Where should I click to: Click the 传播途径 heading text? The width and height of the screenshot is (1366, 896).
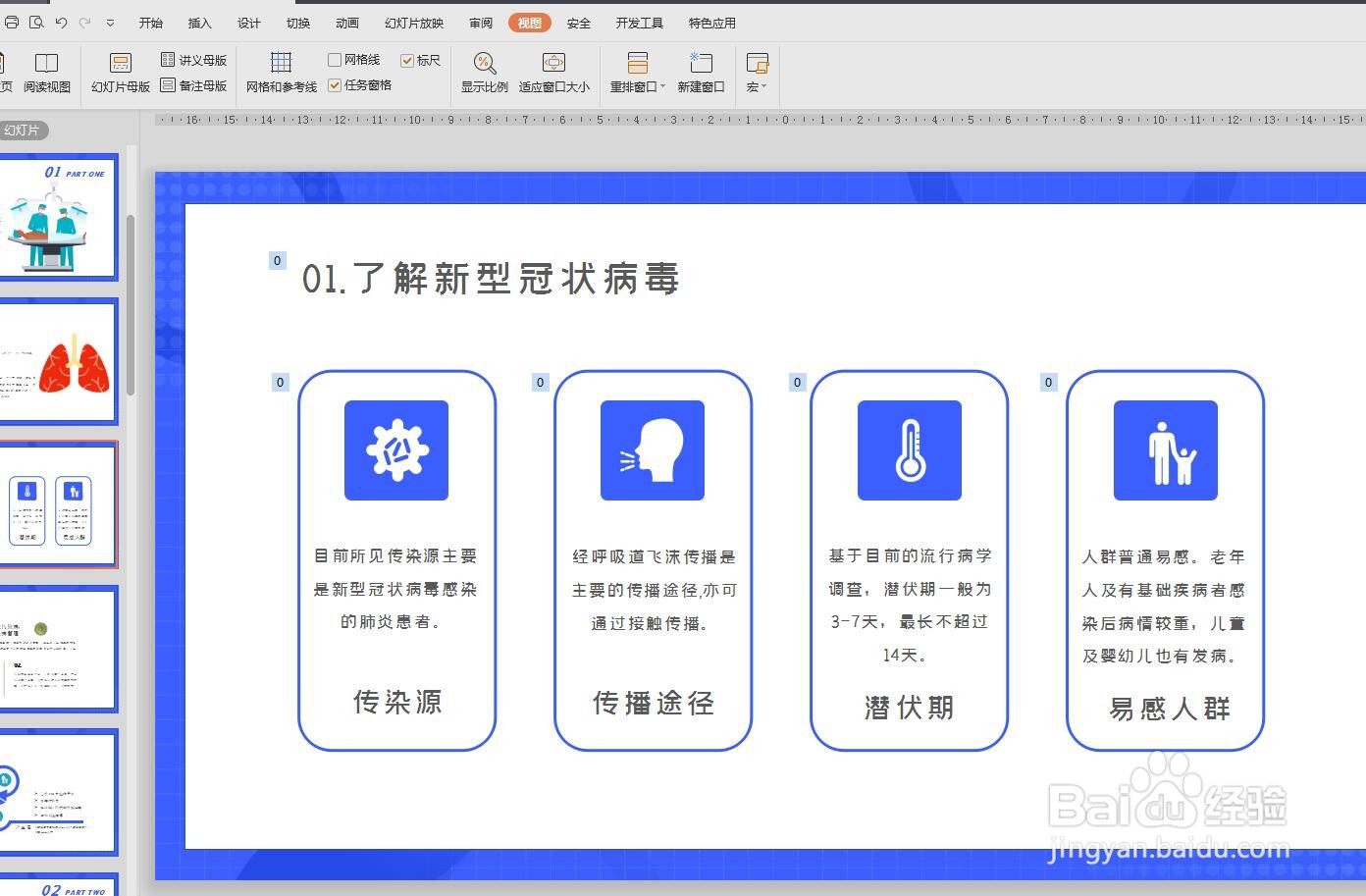(654, 703)
